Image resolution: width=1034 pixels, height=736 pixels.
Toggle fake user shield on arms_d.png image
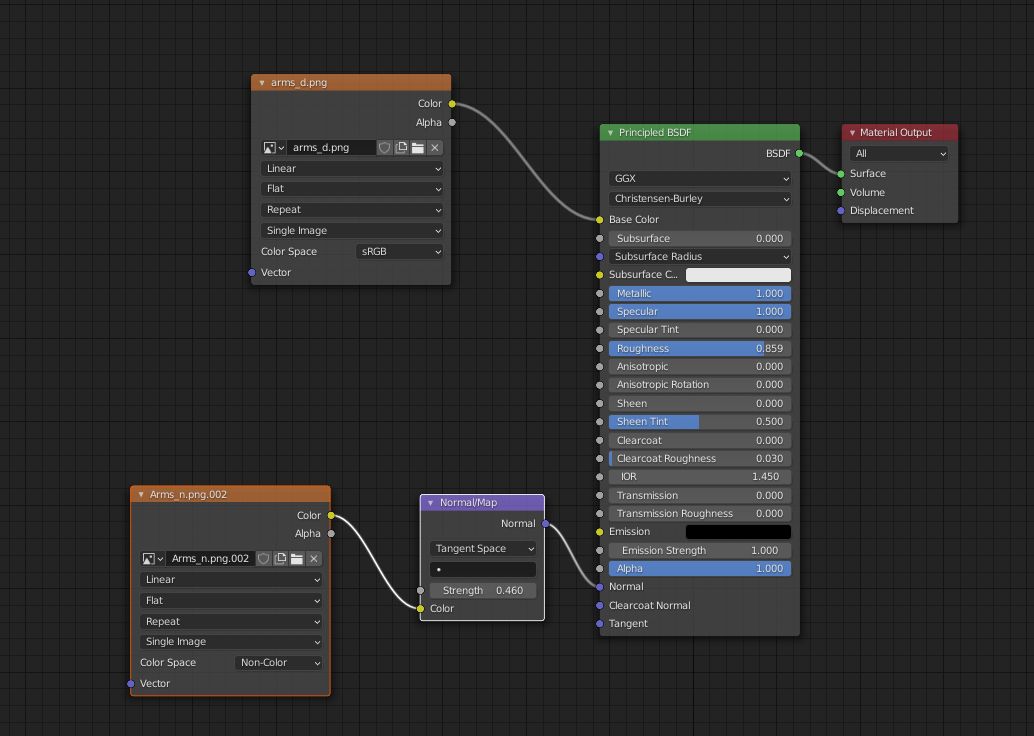coord(384,148)
